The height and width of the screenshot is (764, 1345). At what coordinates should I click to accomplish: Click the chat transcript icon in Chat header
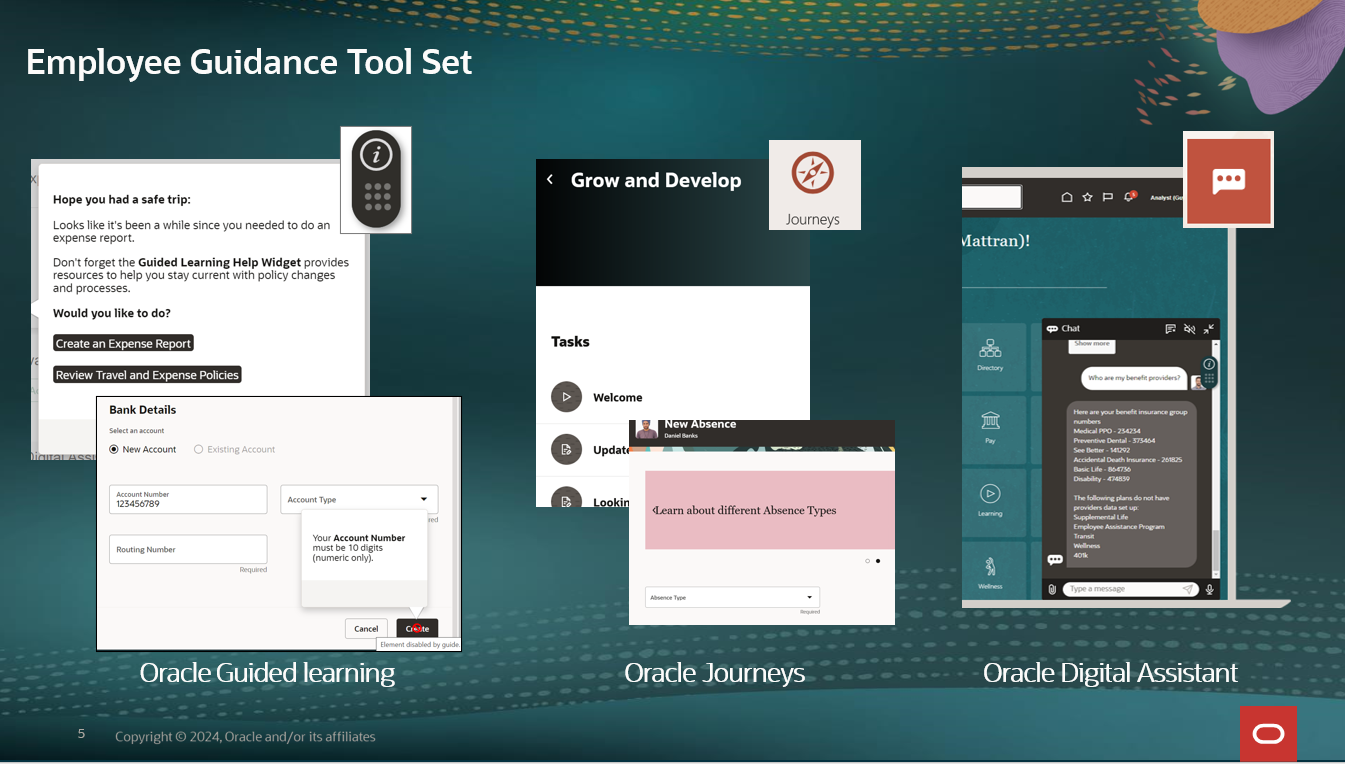(x=1171, y=328)
